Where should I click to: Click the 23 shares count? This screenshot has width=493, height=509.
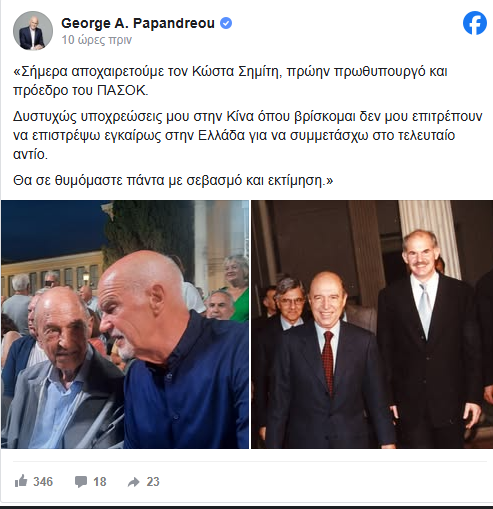pyautogui.click(x=153, y=482)
